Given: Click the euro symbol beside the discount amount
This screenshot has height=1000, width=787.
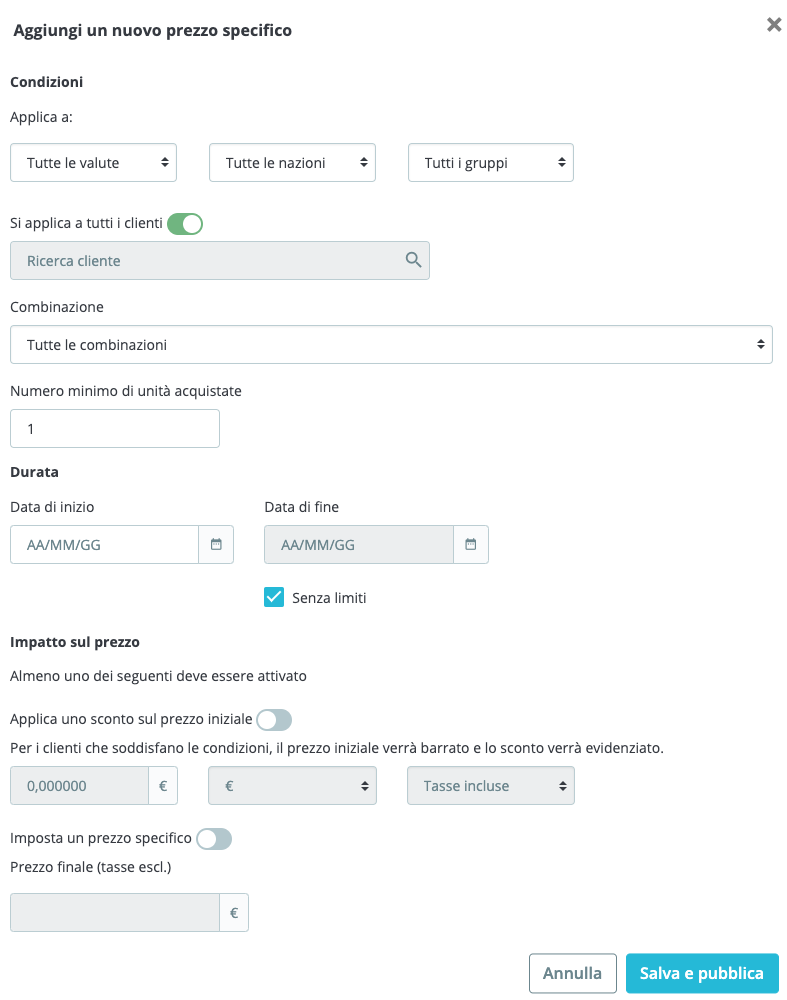Looking at the screenshot, I should (163, 786).
